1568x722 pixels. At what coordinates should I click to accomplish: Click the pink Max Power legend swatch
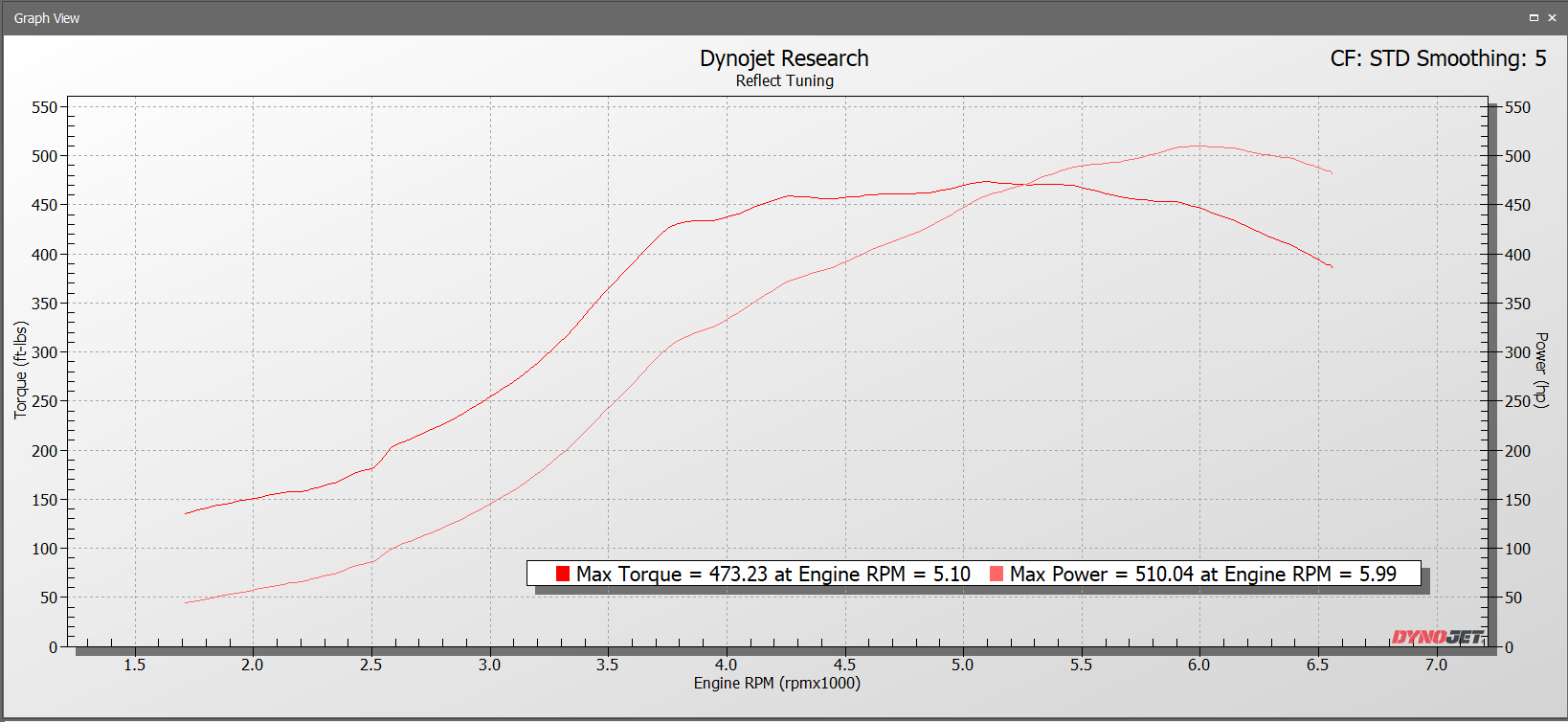pyautogui.click(x=997, y=574)
